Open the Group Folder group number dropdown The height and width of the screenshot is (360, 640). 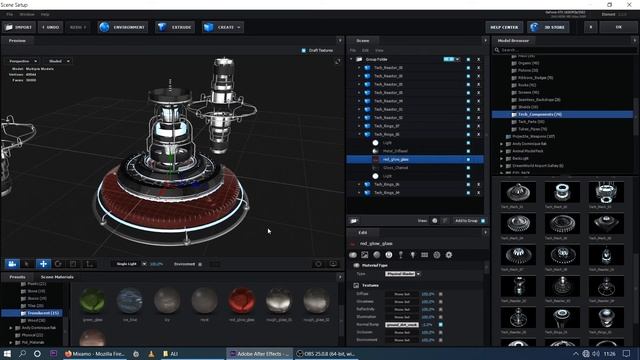452,59
